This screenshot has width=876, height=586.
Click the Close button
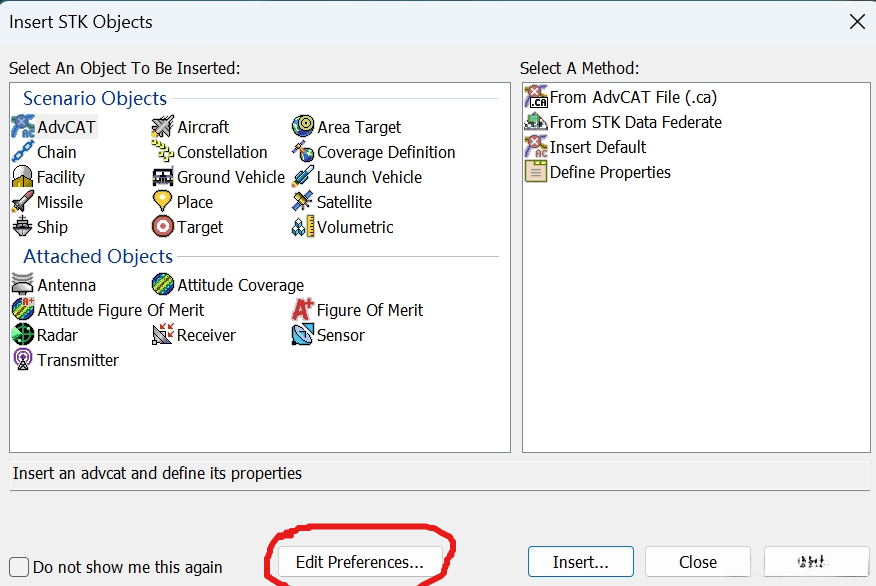coord(697,562)
